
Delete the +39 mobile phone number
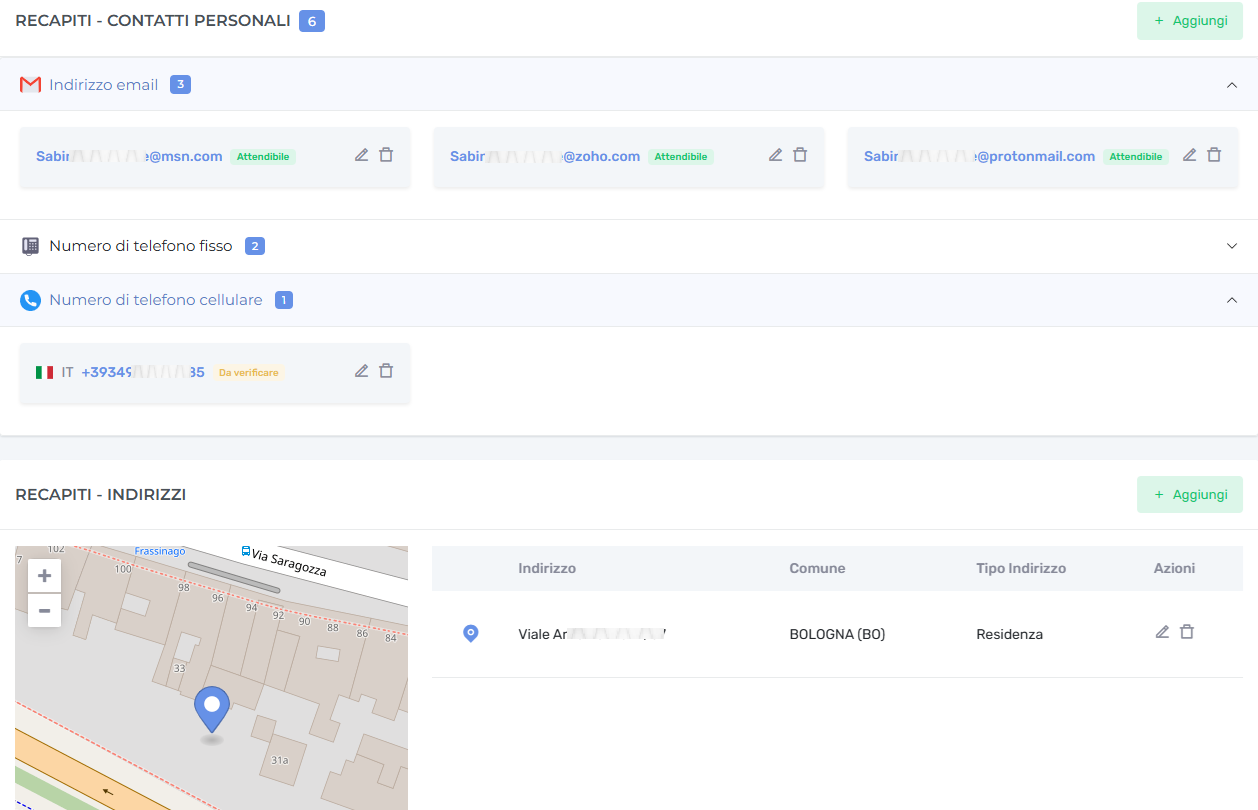pyautogui.click(x=386, y=371)
